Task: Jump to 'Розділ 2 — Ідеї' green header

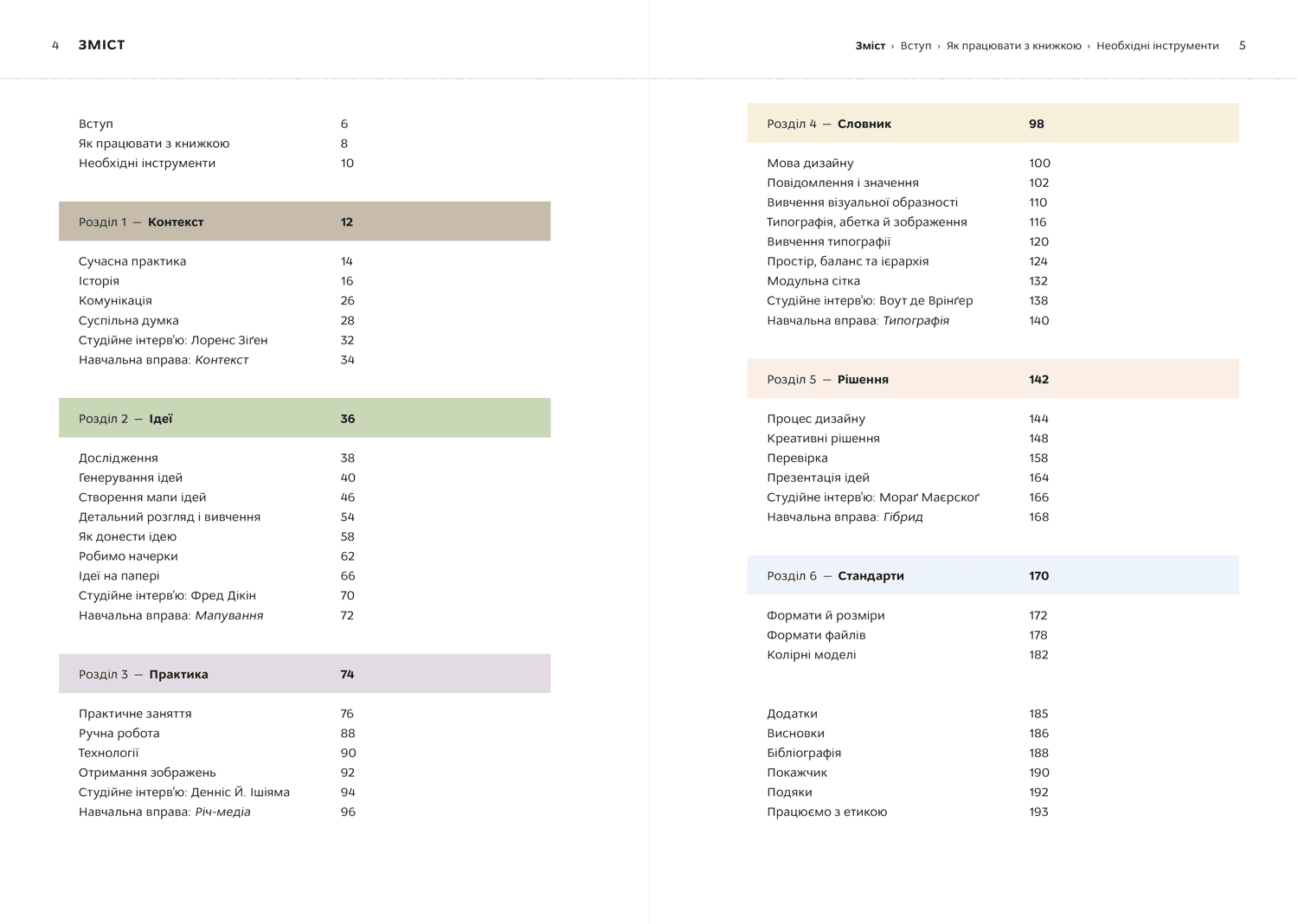Action: click(x=305, y=418)
